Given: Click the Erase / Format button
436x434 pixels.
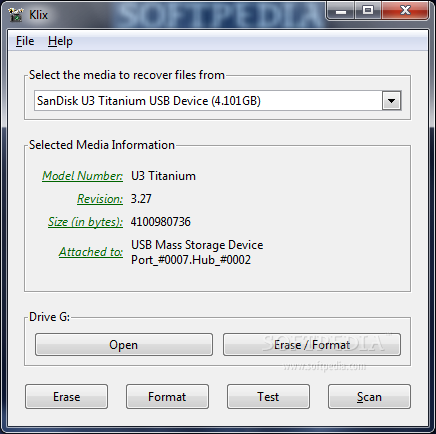Looking at the screenshot, I should point(312,345).
